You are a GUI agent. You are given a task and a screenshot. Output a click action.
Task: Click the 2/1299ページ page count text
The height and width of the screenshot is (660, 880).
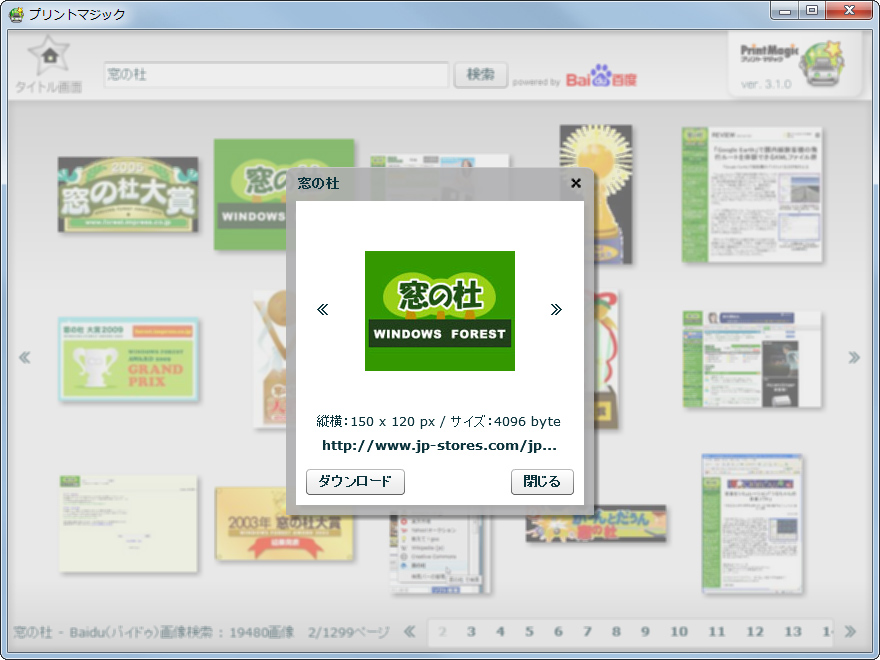pyautogui.click(x=348, y=632)
